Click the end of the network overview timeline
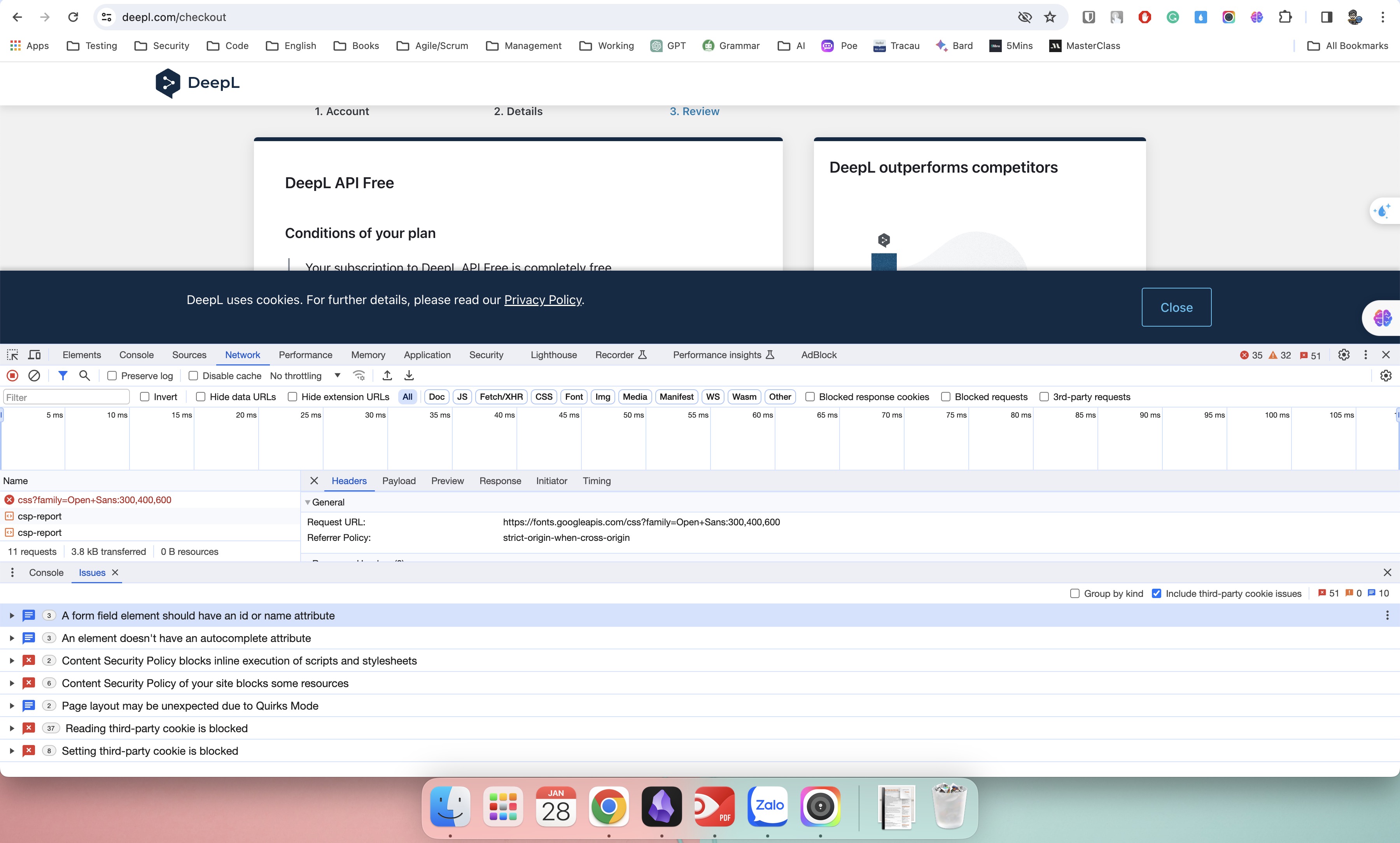This screenshot has height=843, width=1400. 1396,415
